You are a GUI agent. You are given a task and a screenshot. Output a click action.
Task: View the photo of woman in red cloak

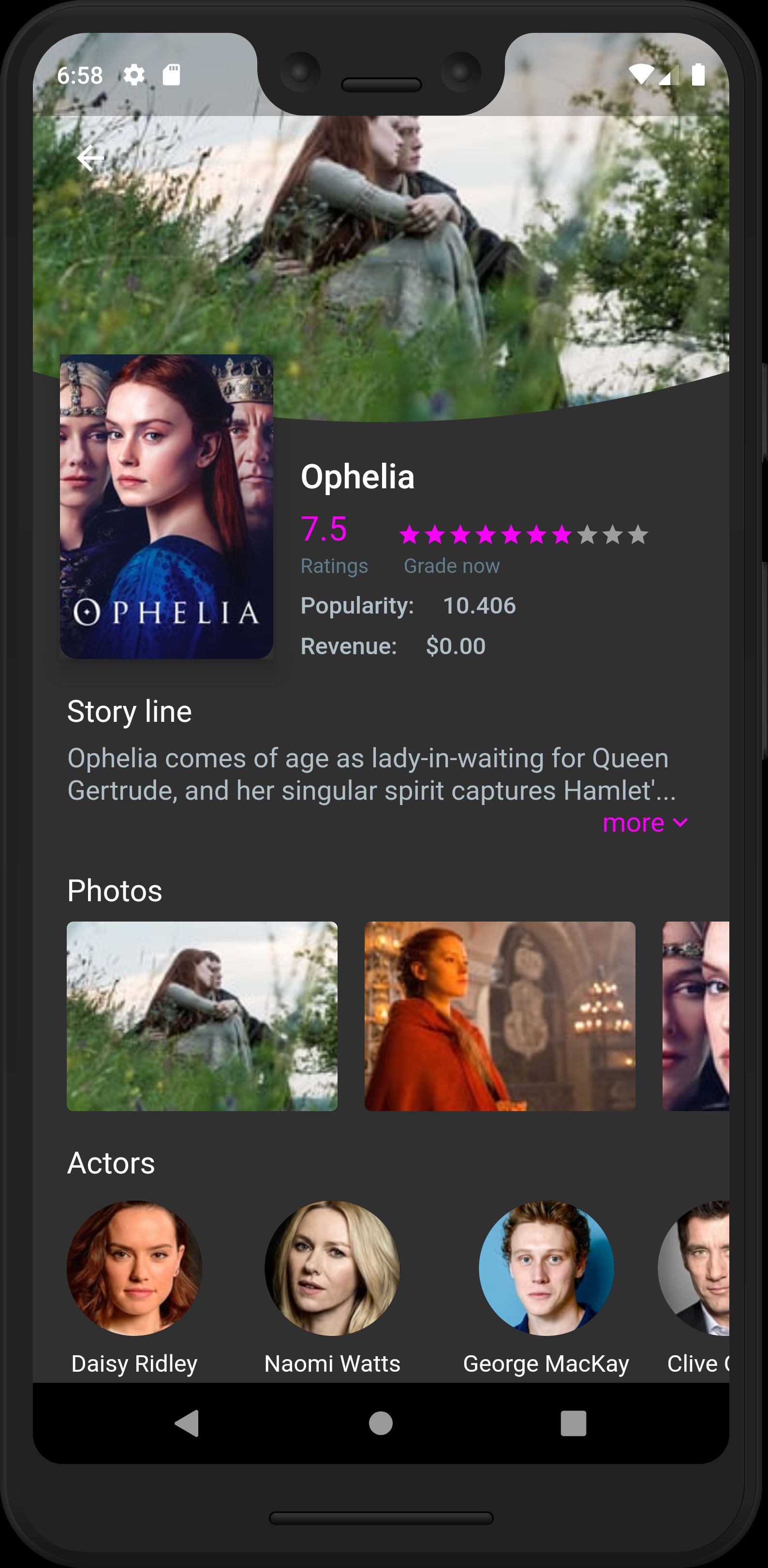pyautogui.click(x=500, y=1016)
